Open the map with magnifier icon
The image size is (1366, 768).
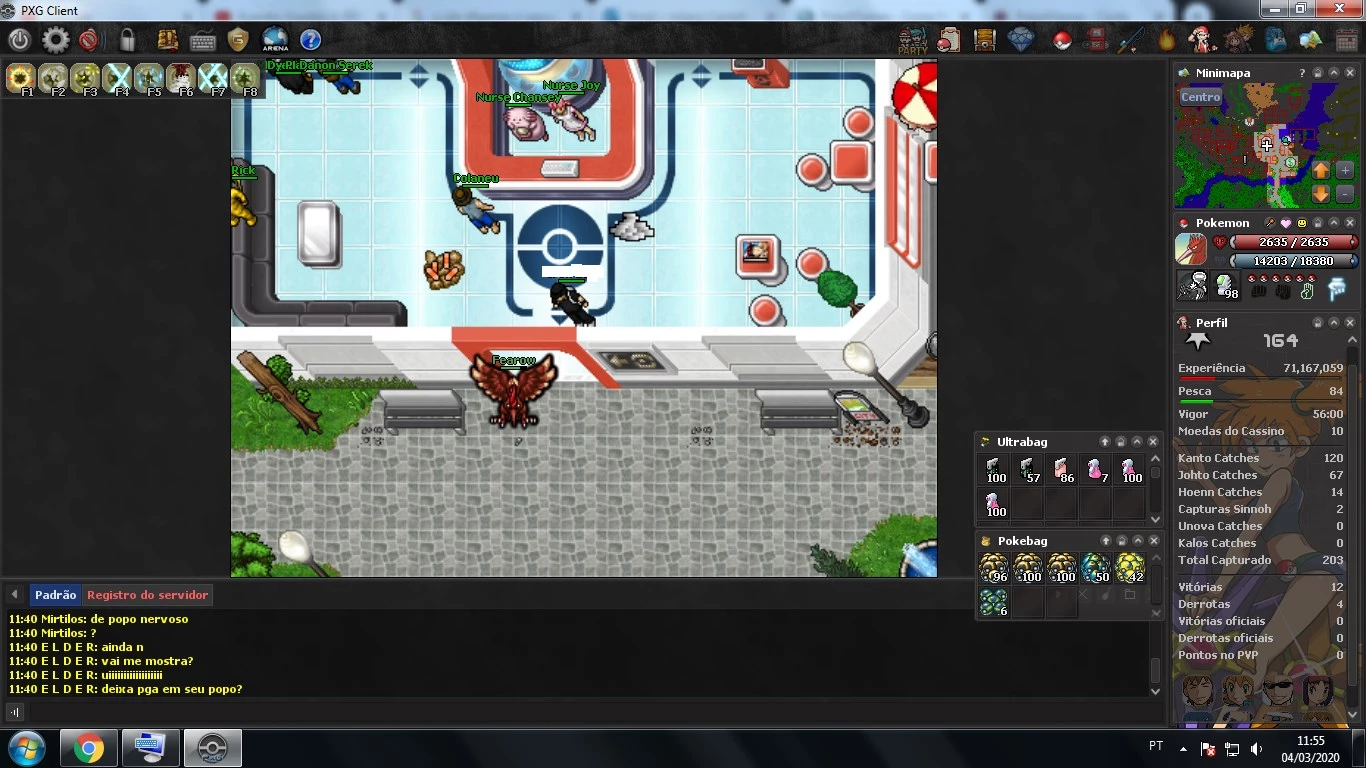(x=1310, y=40)
